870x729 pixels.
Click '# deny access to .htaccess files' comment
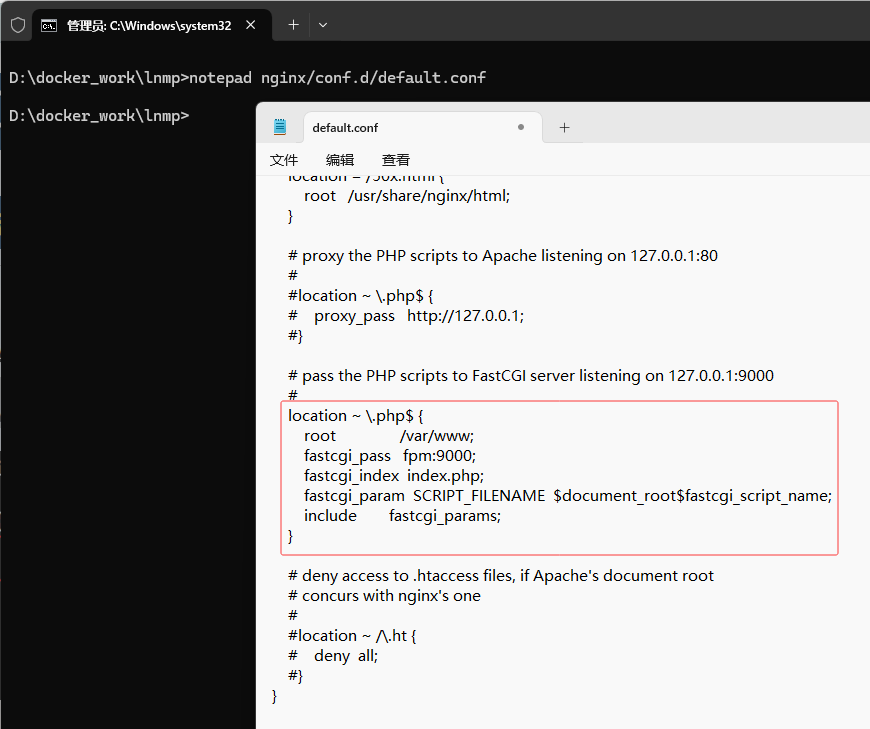501,576
